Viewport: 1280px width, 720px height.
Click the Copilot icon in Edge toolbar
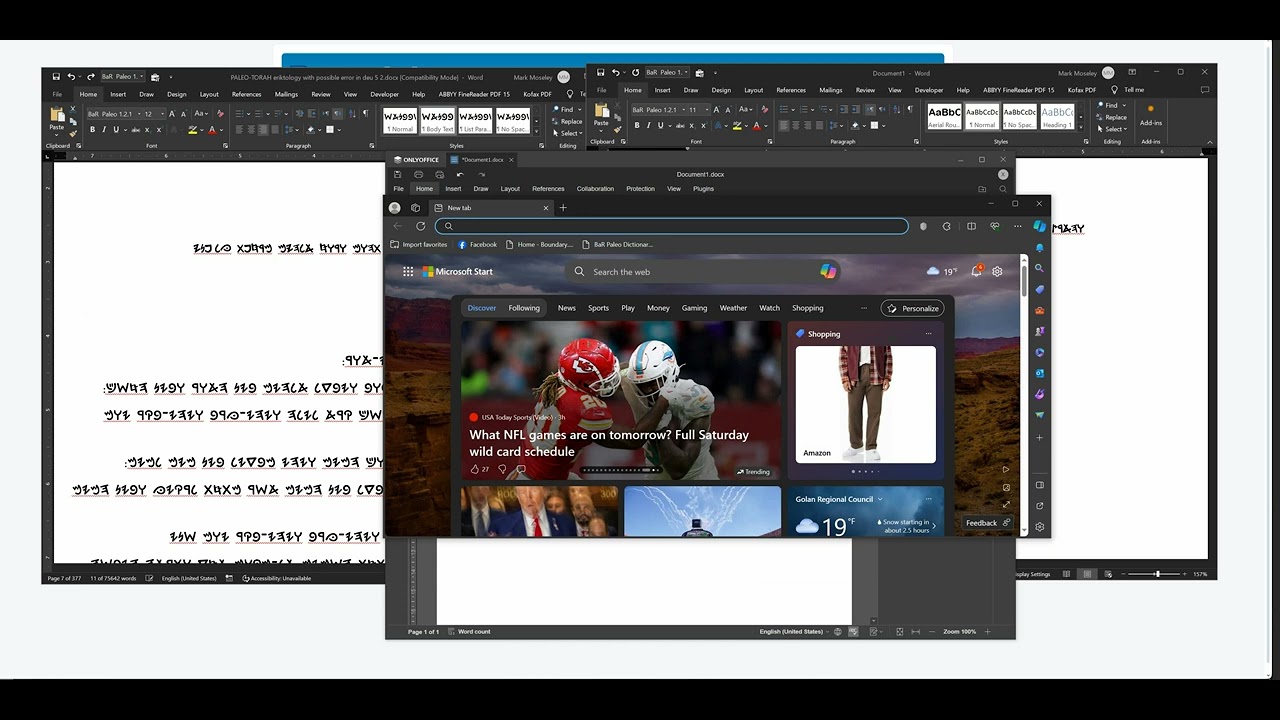click(1039, 226)
